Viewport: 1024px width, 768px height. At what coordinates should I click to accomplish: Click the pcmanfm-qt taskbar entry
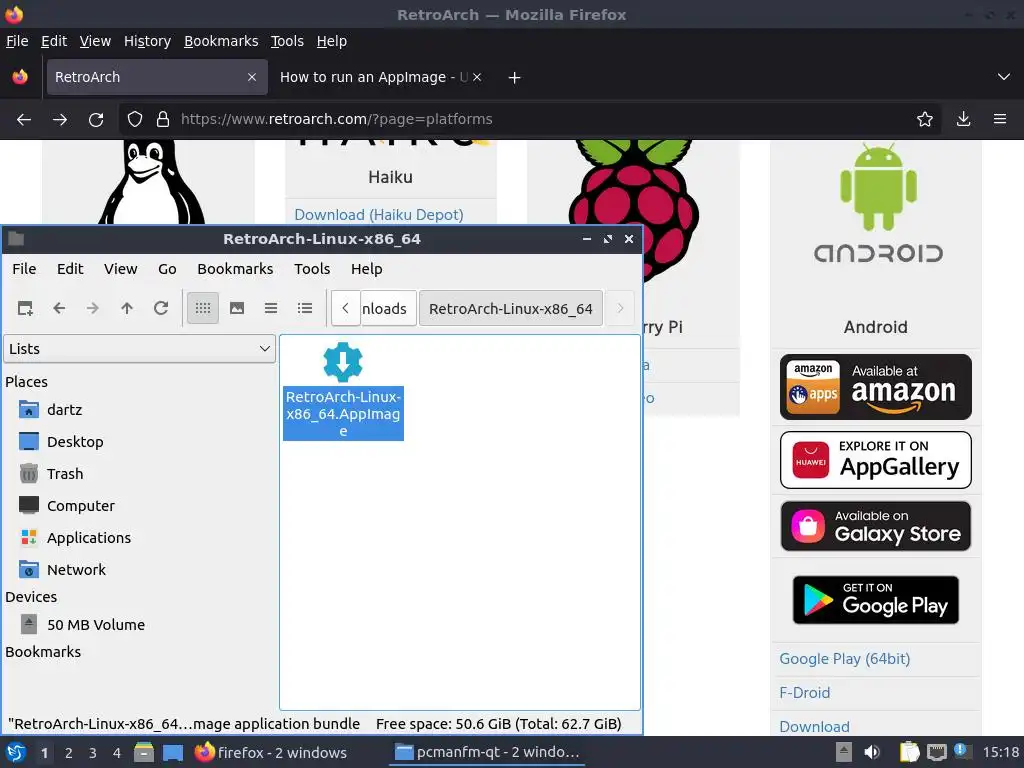(x=487, y=752)
